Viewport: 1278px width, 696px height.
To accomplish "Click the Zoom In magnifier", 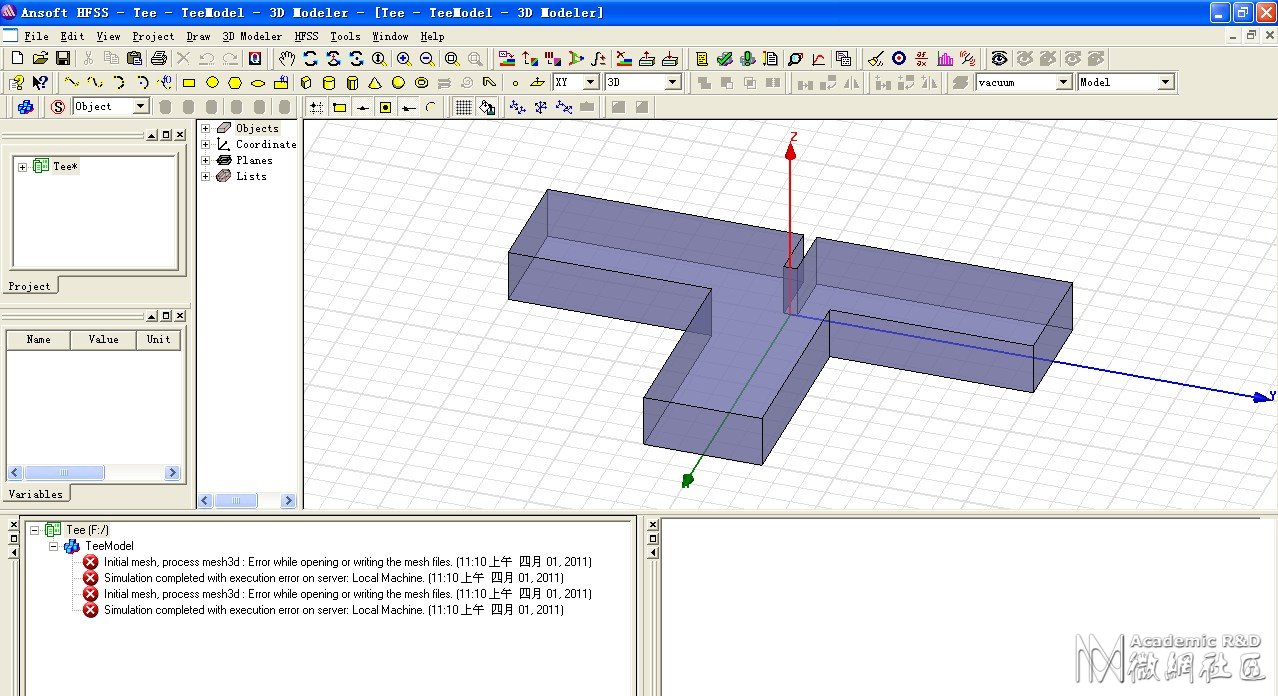I will (x=404, y=59).
